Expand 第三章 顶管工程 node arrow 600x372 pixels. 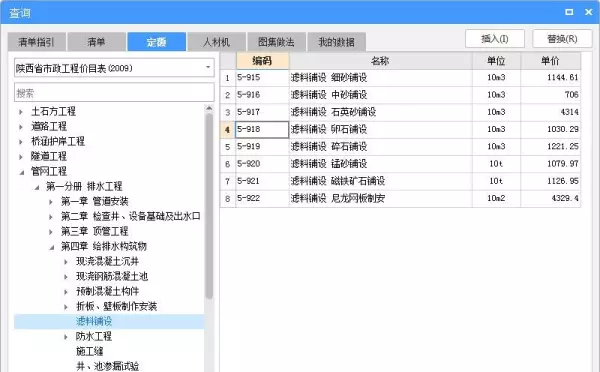pos(51,232)
